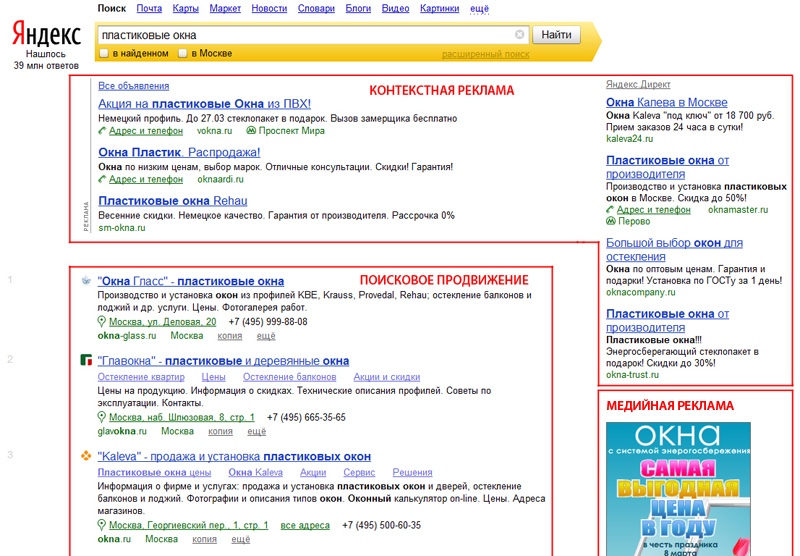Open the result 'Окна Гласс - пластиковые окна'
800x556 pixels.
pos(191,281)
